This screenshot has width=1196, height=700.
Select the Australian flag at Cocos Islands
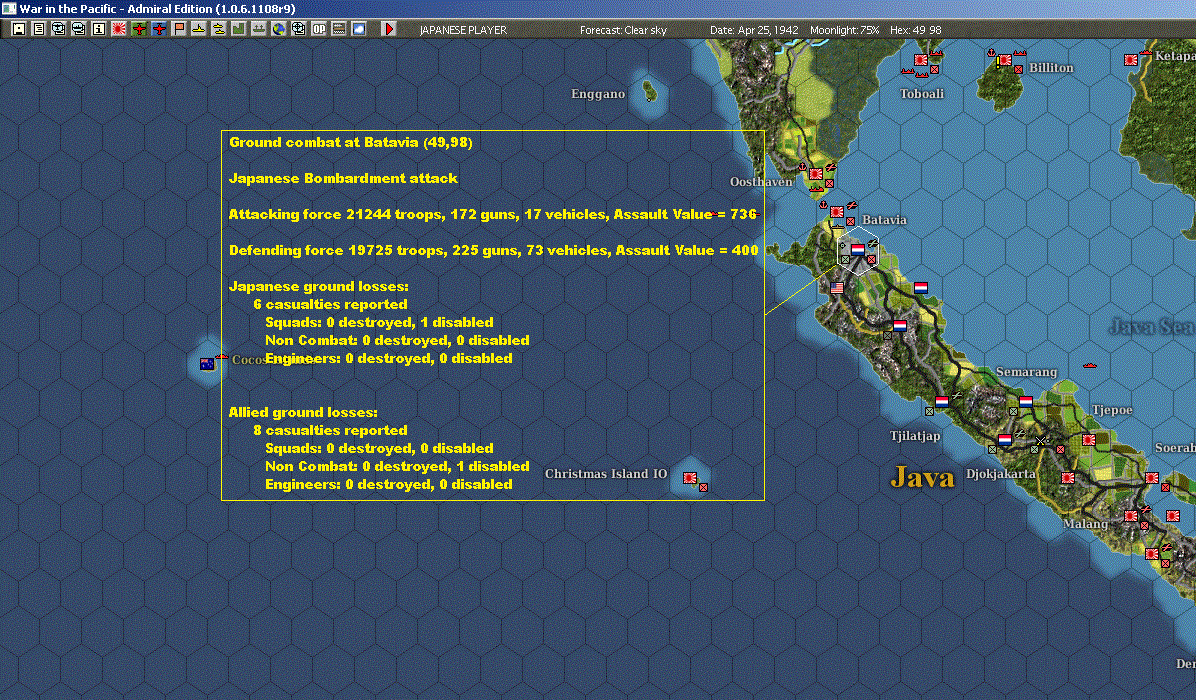(207, 364)
